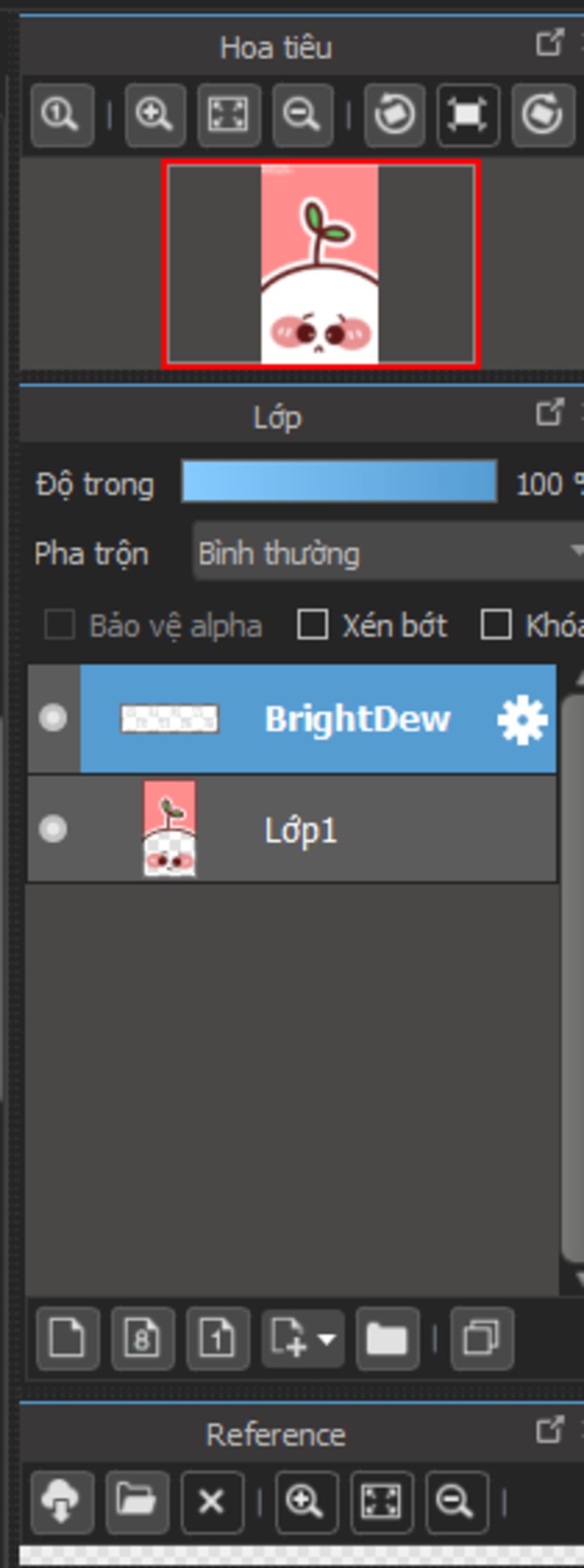Open BrightDew layer settings gear
Screen dimensions: 584x1568
click(x=522, y=720)
